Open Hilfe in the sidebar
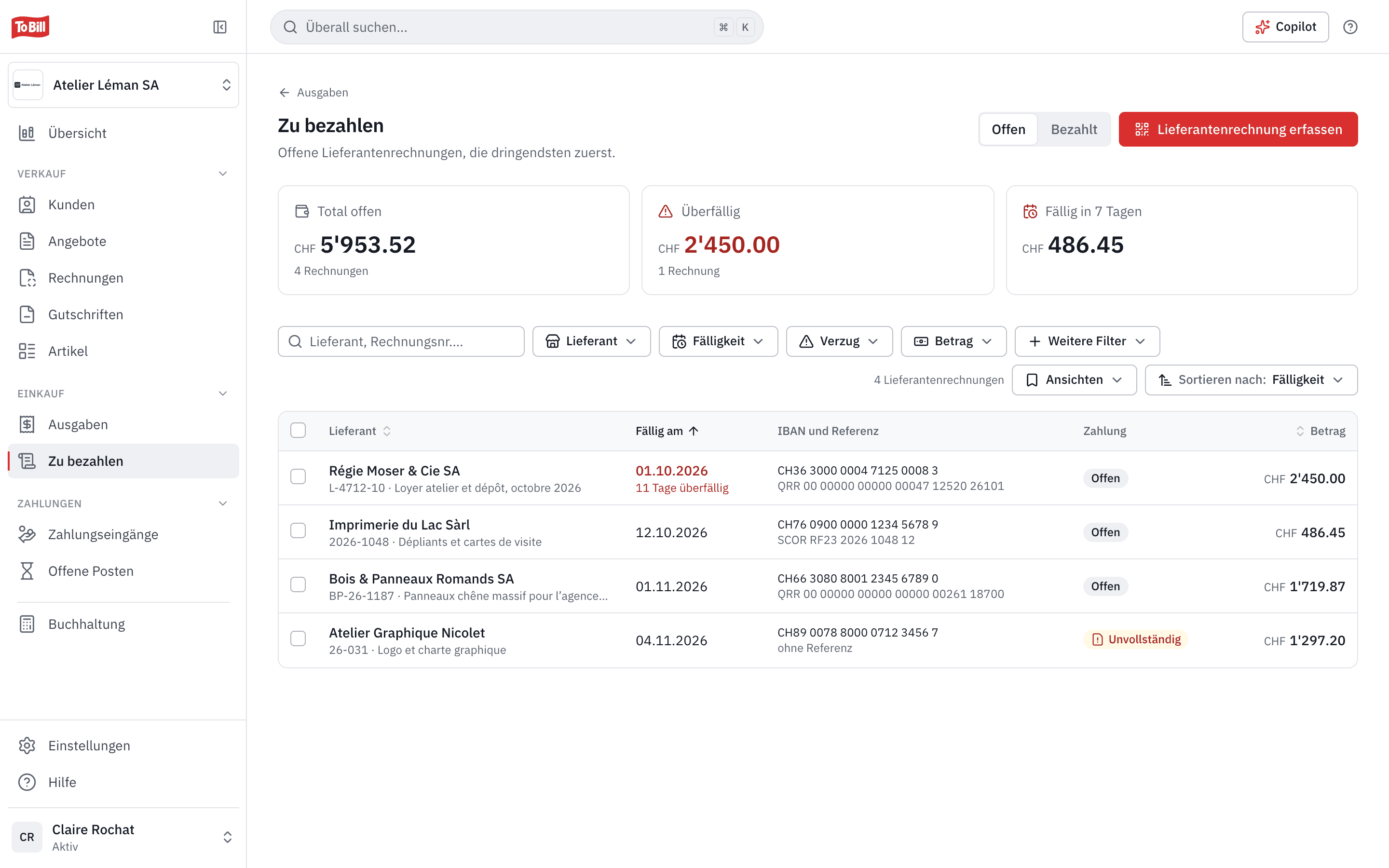The height and width of the screenshot is (868, 1389). (123, 783)
